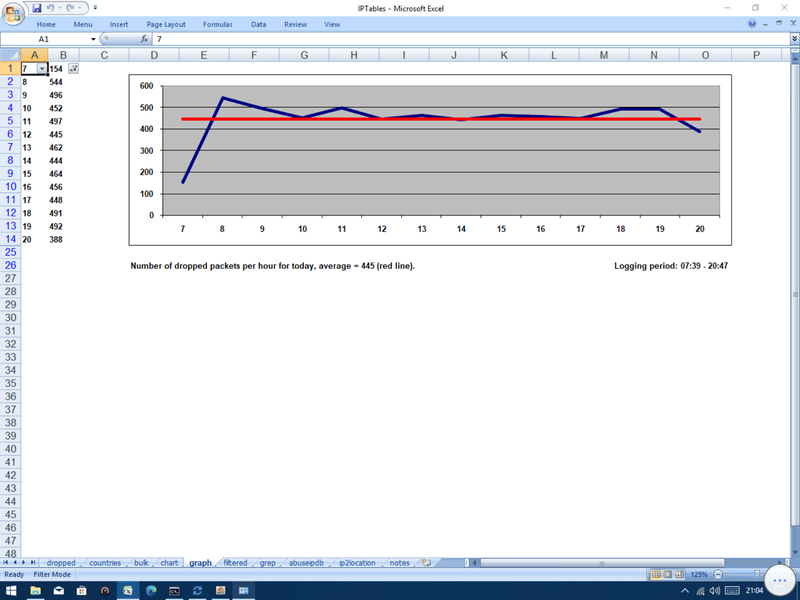This screenshot has width=800, height=600.
Task: Click the Zoom Out minus button
Action: click(718, 574)
